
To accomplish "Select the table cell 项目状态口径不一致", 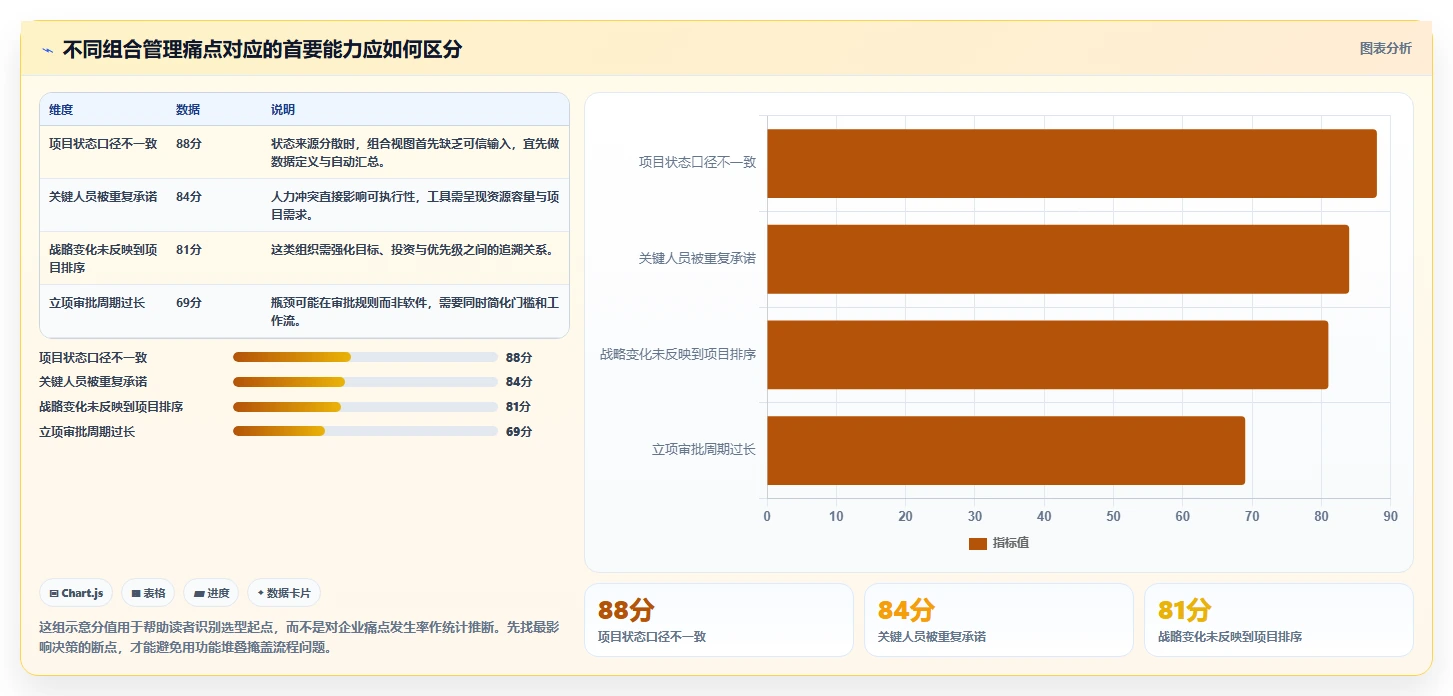I will tap(103, 143).
